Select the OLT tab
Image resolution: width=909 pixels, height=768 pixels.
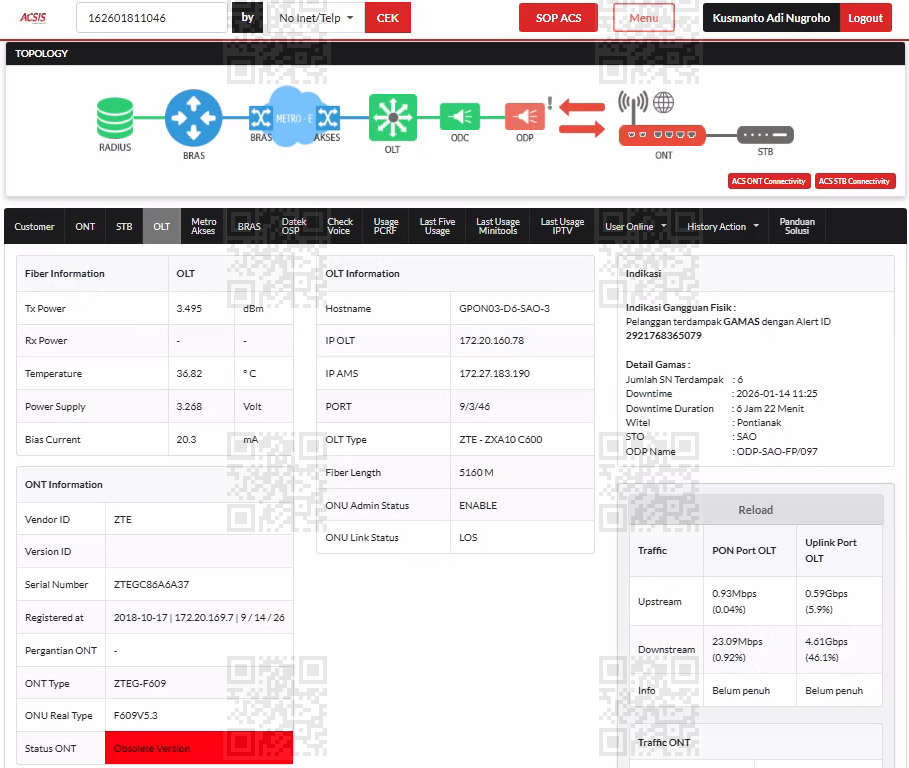[162, 227]
